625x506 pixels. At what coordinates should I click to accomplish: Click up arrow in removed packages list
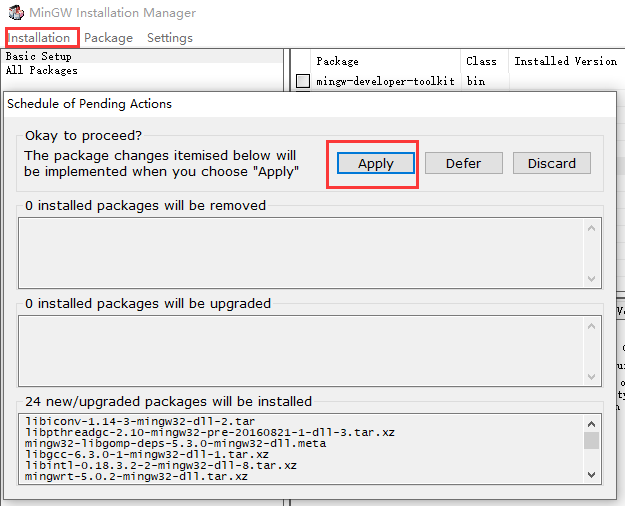click(592, 228)
